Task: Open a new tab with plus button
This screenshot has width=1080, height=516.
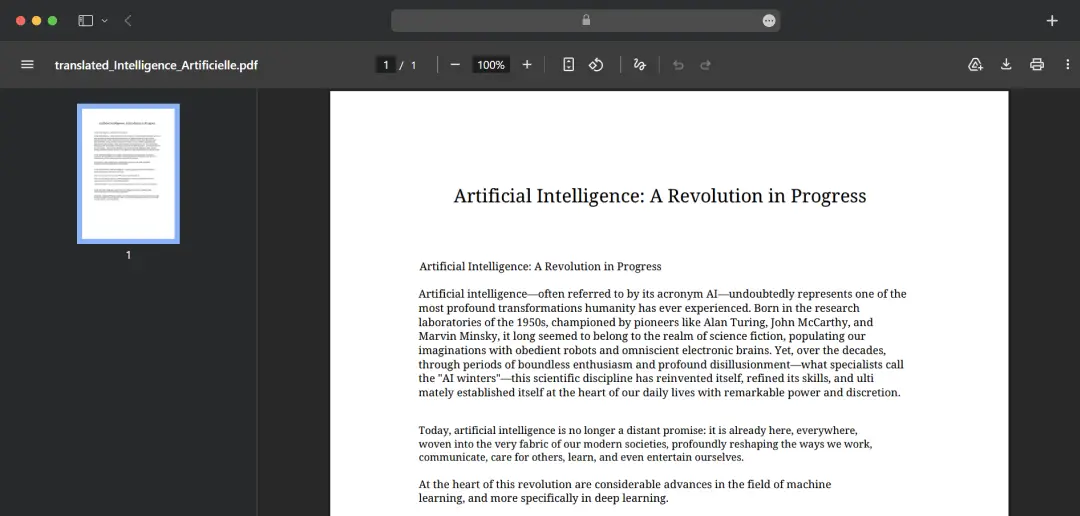Action: tap(1052, 21)
